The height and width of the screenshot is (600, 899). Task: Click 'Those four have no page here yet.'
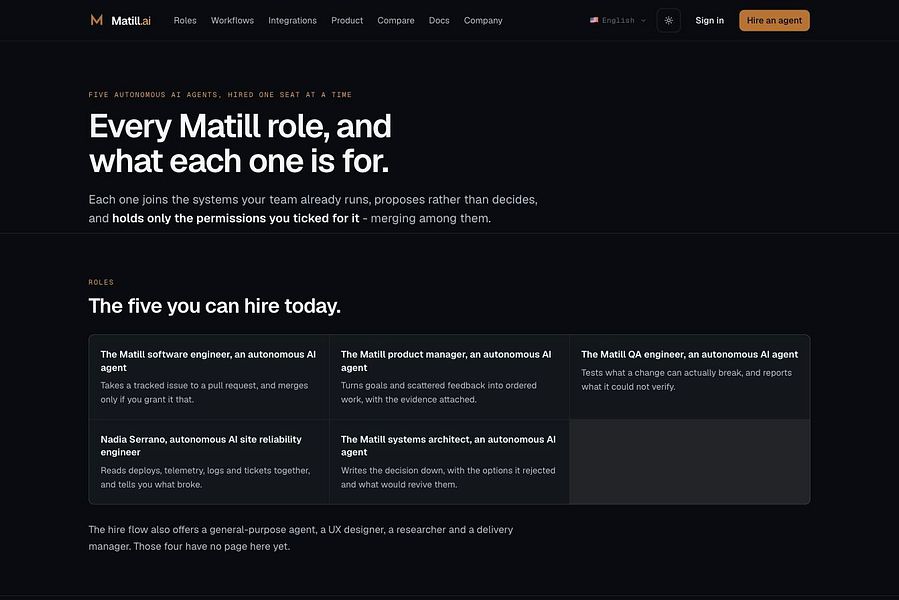(212, 546)
